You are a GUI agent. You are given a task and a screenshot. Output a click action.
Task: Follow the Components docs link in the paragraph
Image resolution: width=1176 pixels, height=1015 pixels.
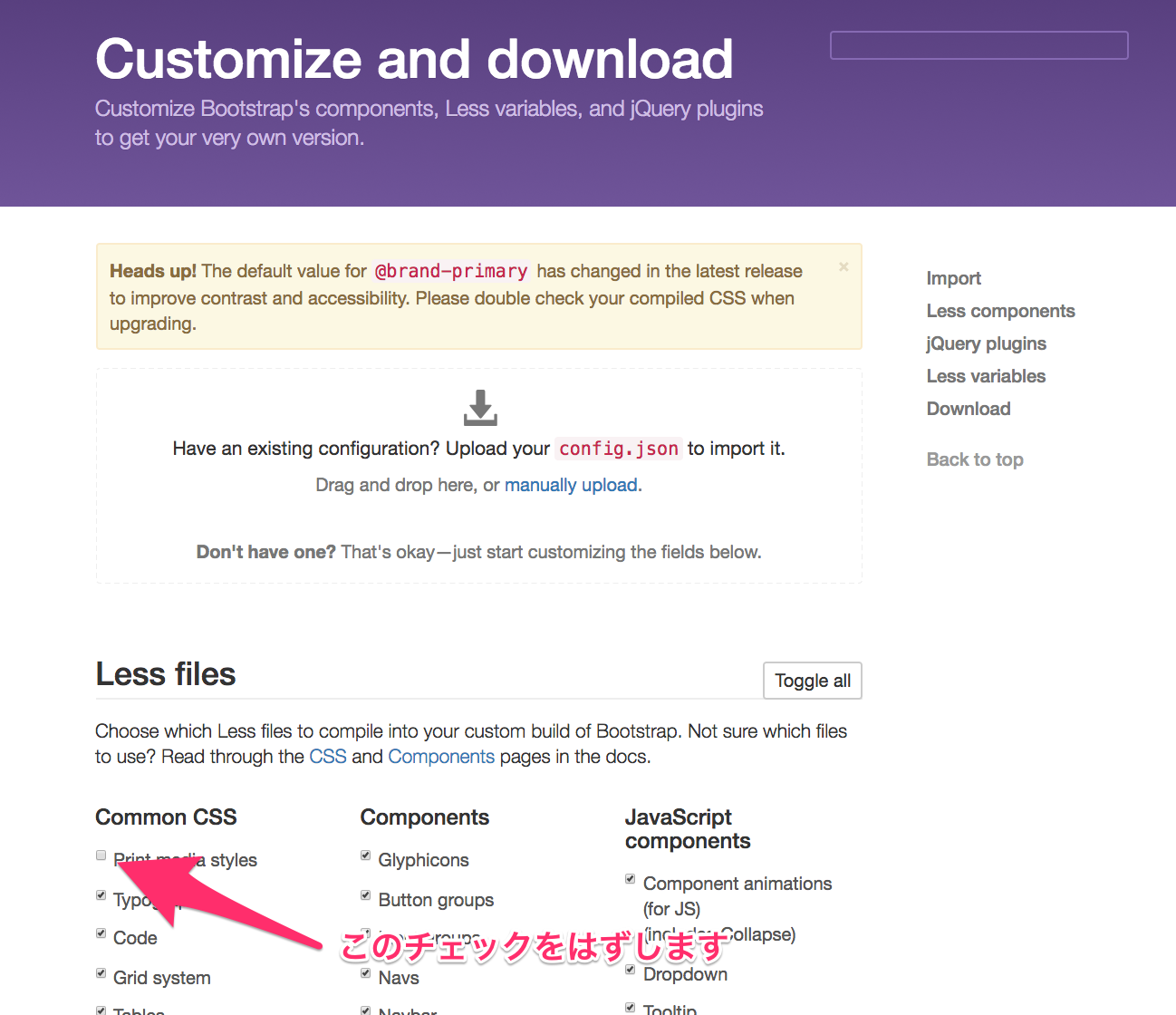click(x=441, y=757)
